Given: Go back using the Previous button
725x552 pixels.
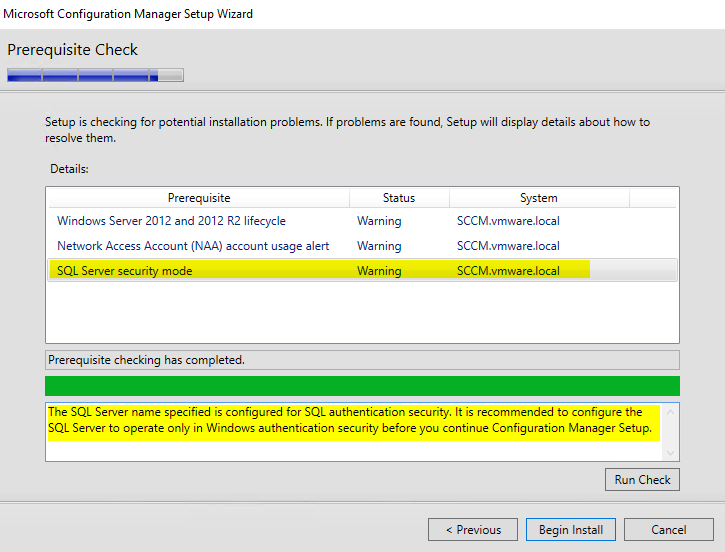Looking at the screenshot, I should tap(473, 530).
